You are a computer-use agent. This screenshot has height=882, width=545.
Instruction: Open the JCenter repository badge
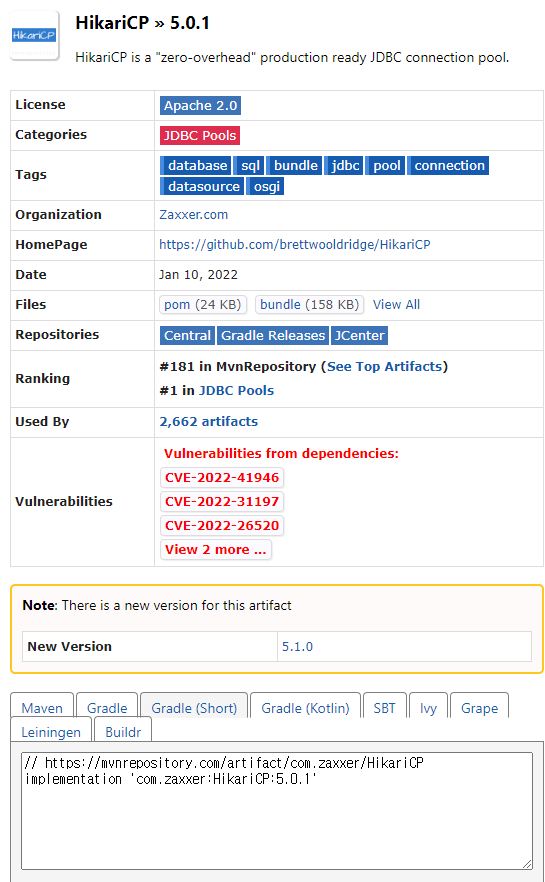click(x=359, y=336)
